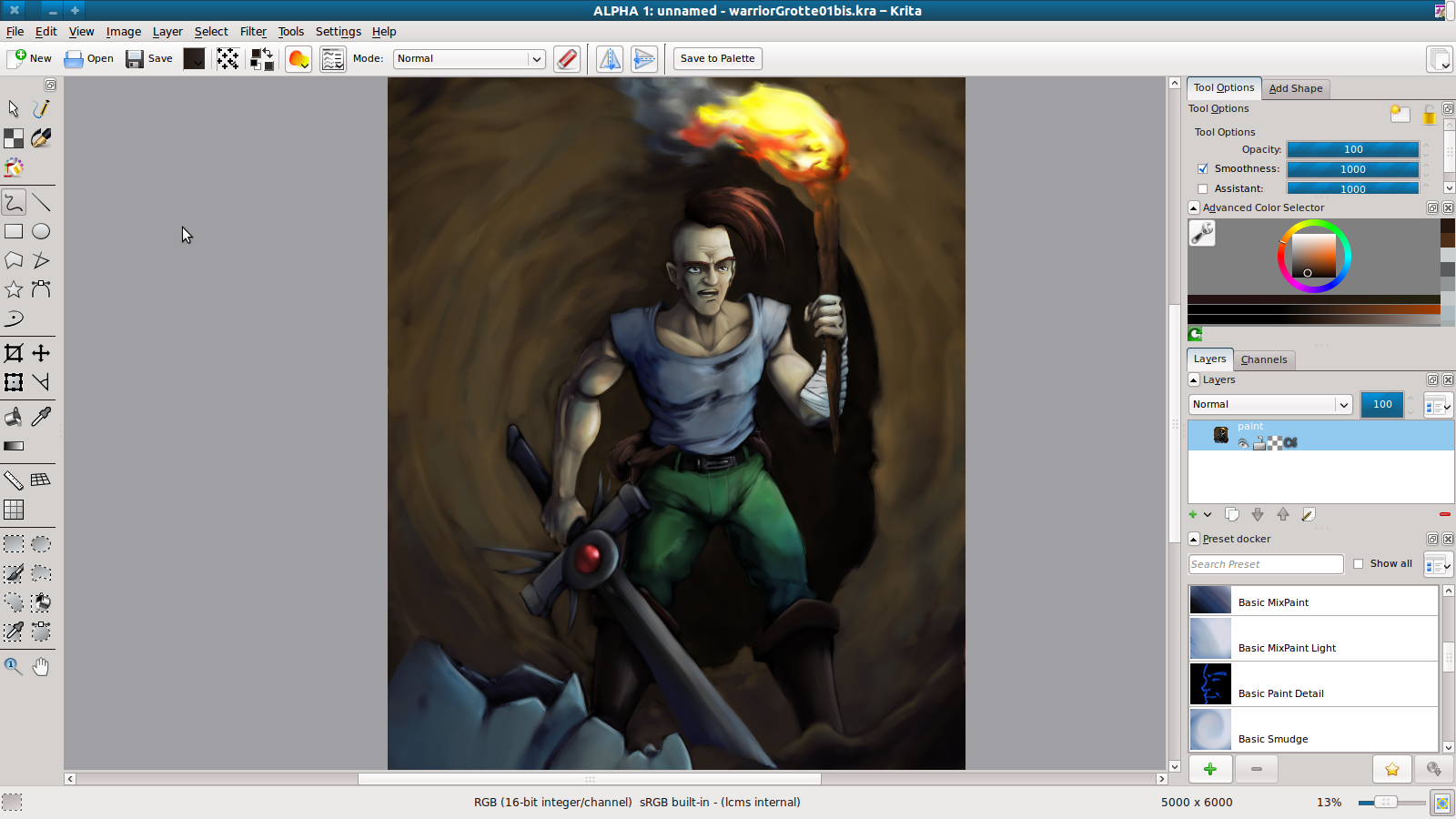Adjust the zoom slider in status bar
The image size is (1456, 819).
(x=1390, y=803)
